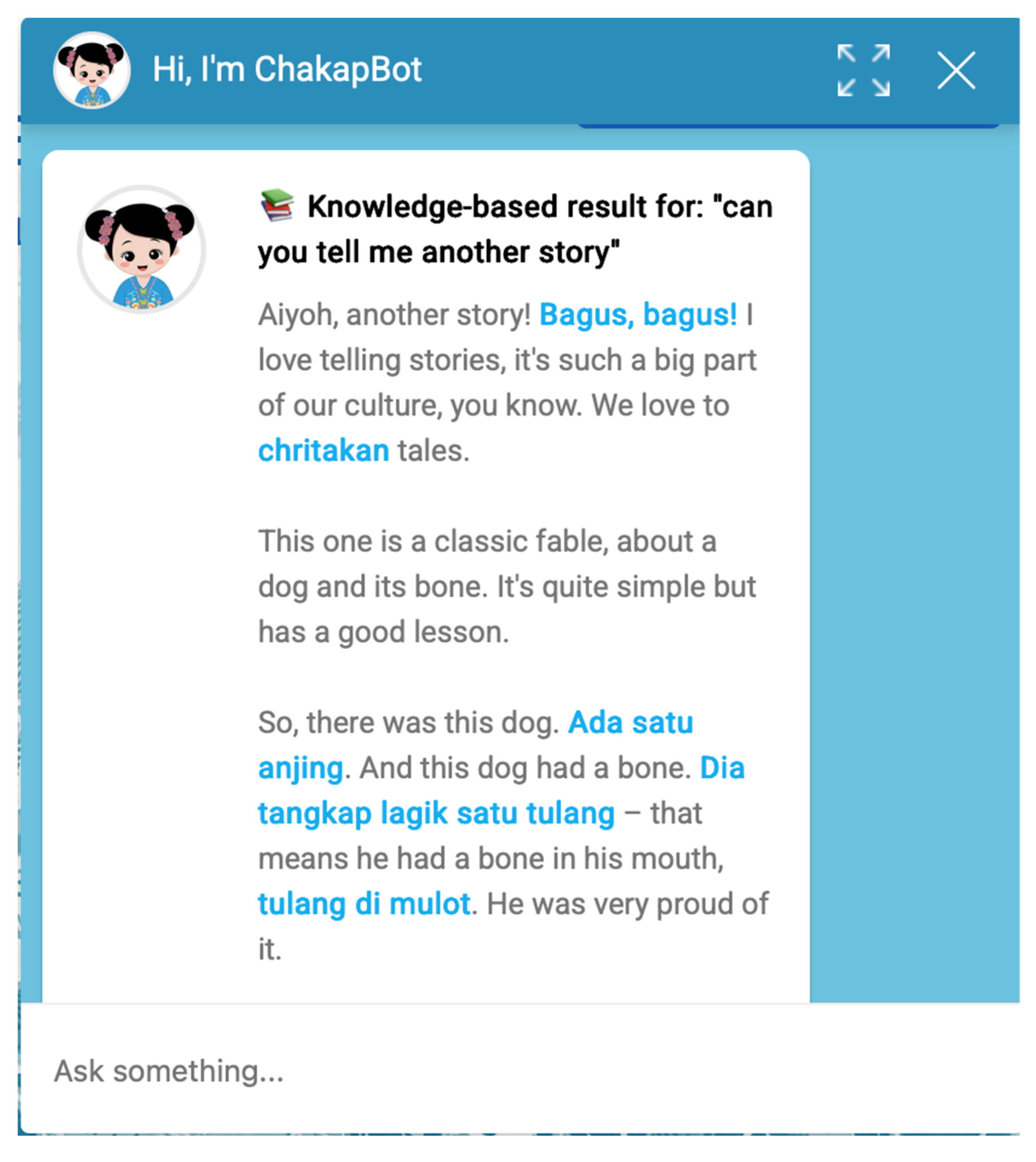Expand the chat to fullscreen
1036x1162 pixels.
[x=863, y=70]
